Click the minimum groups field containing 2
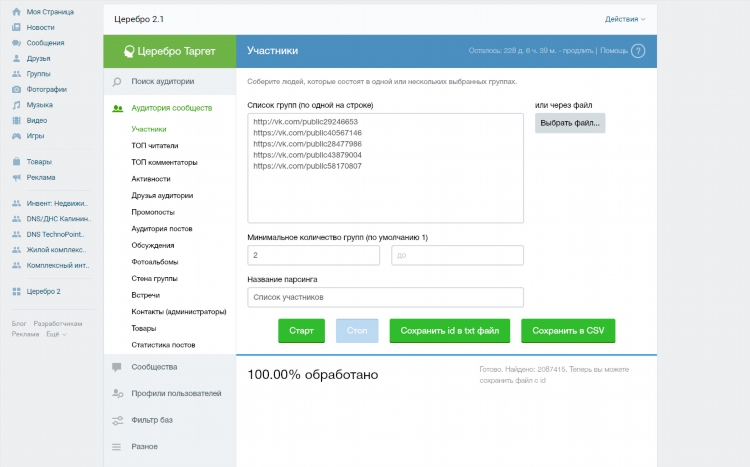 tap(313, 255)
